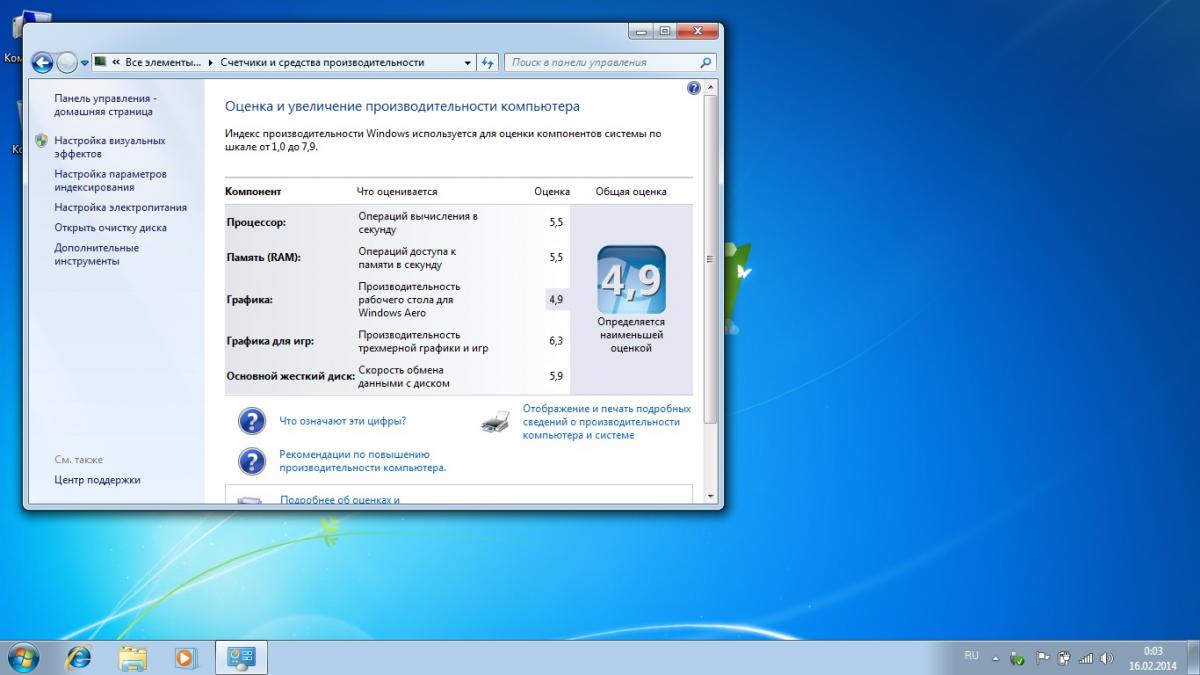Viewport: 1200px width, 675px height.
Task: Open the «Подробнее об оценках и» link
Action: click(x=339, y=500)
